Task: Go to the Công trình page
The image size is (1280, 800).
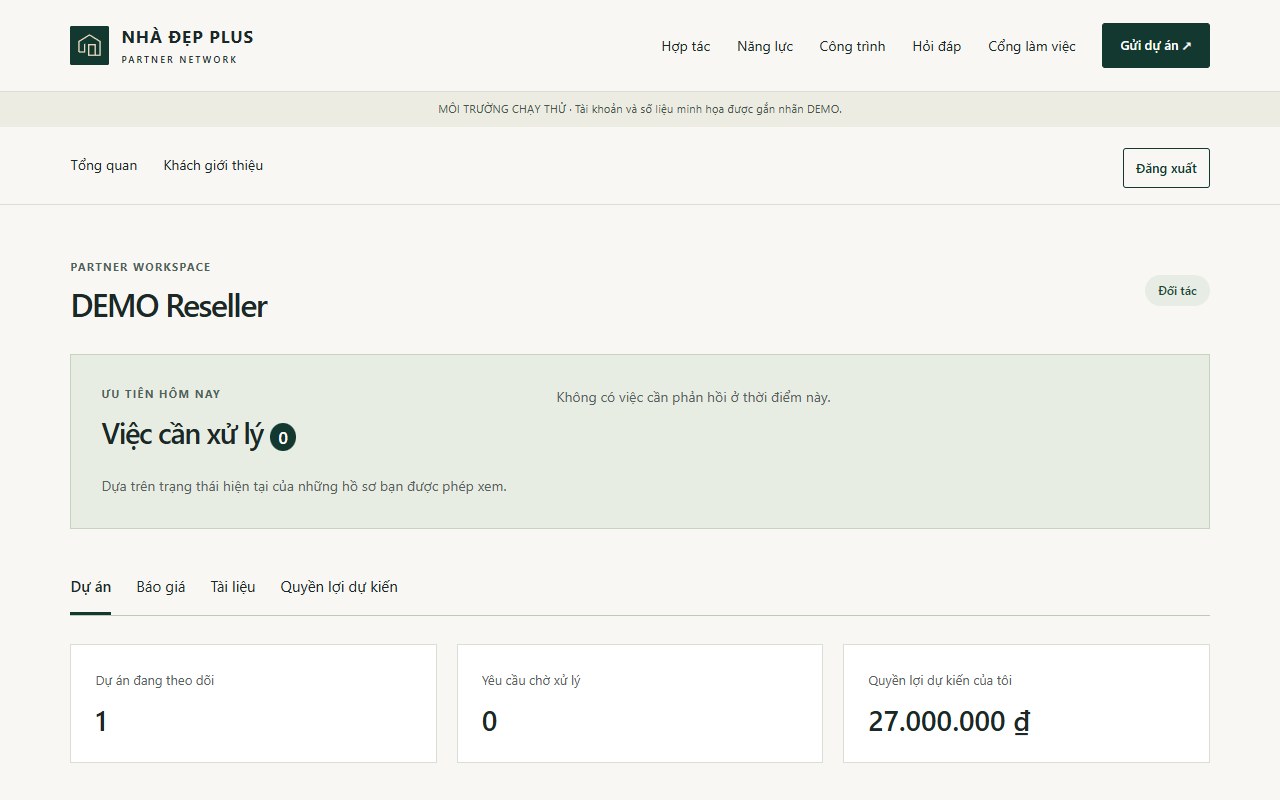Action: pos(852,46)
